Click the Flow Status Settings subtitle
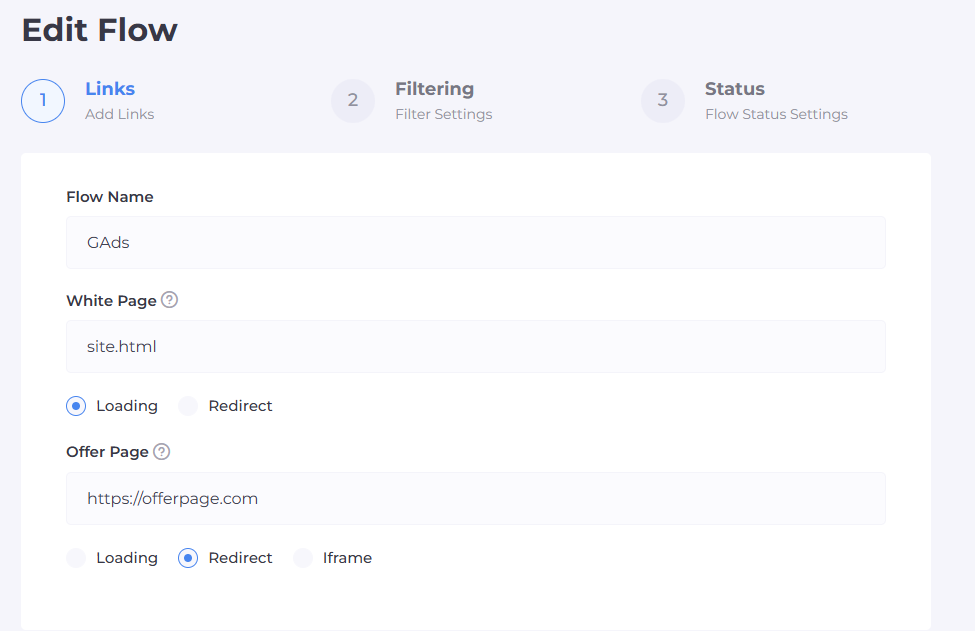The image size is (975, 631). (x=776, y=114)
